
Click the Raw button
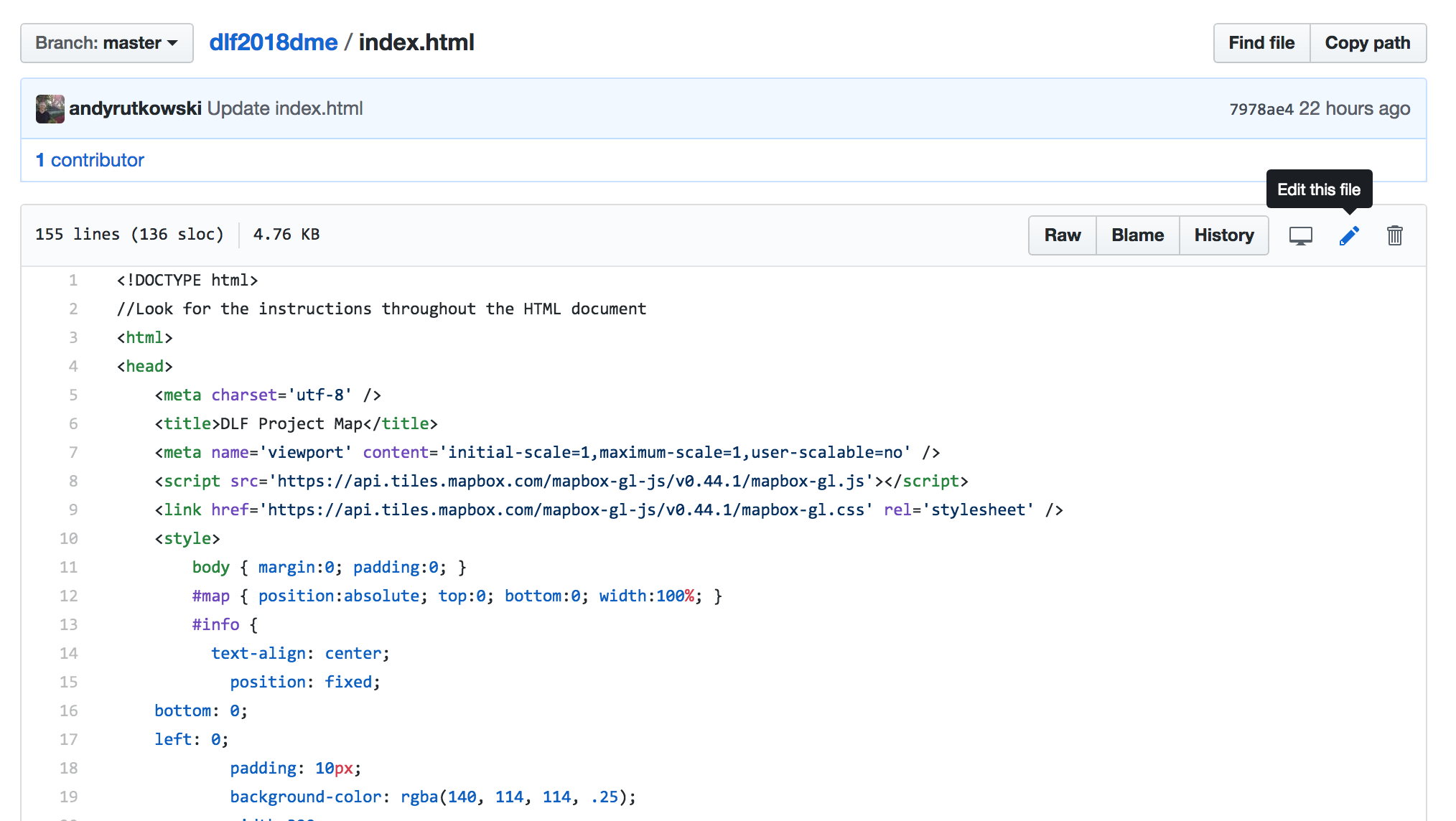(x=1062, y=235)
